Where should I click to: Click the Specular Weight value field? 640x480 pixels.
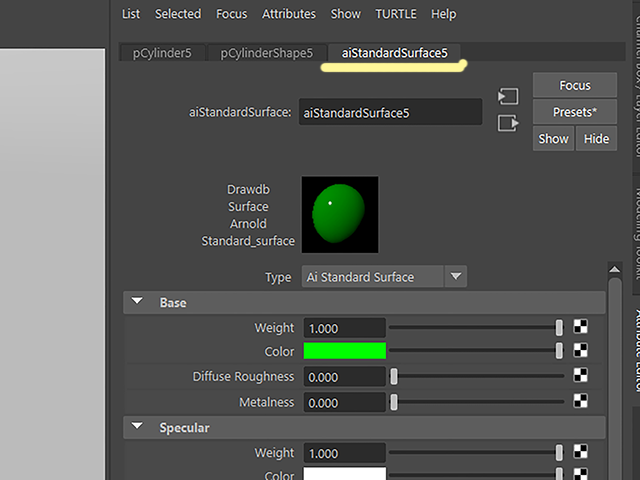344,453
